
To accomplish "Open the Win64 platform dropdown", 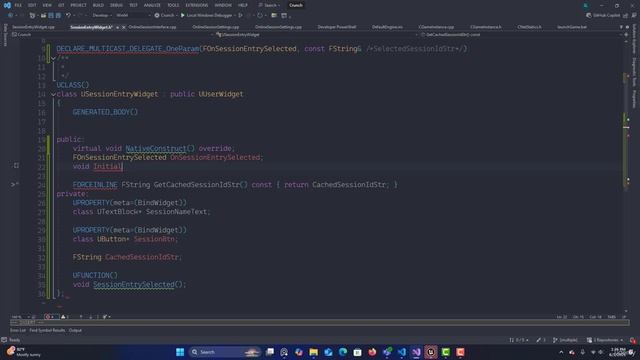I will pyautogui.click(x=133, y=16).
